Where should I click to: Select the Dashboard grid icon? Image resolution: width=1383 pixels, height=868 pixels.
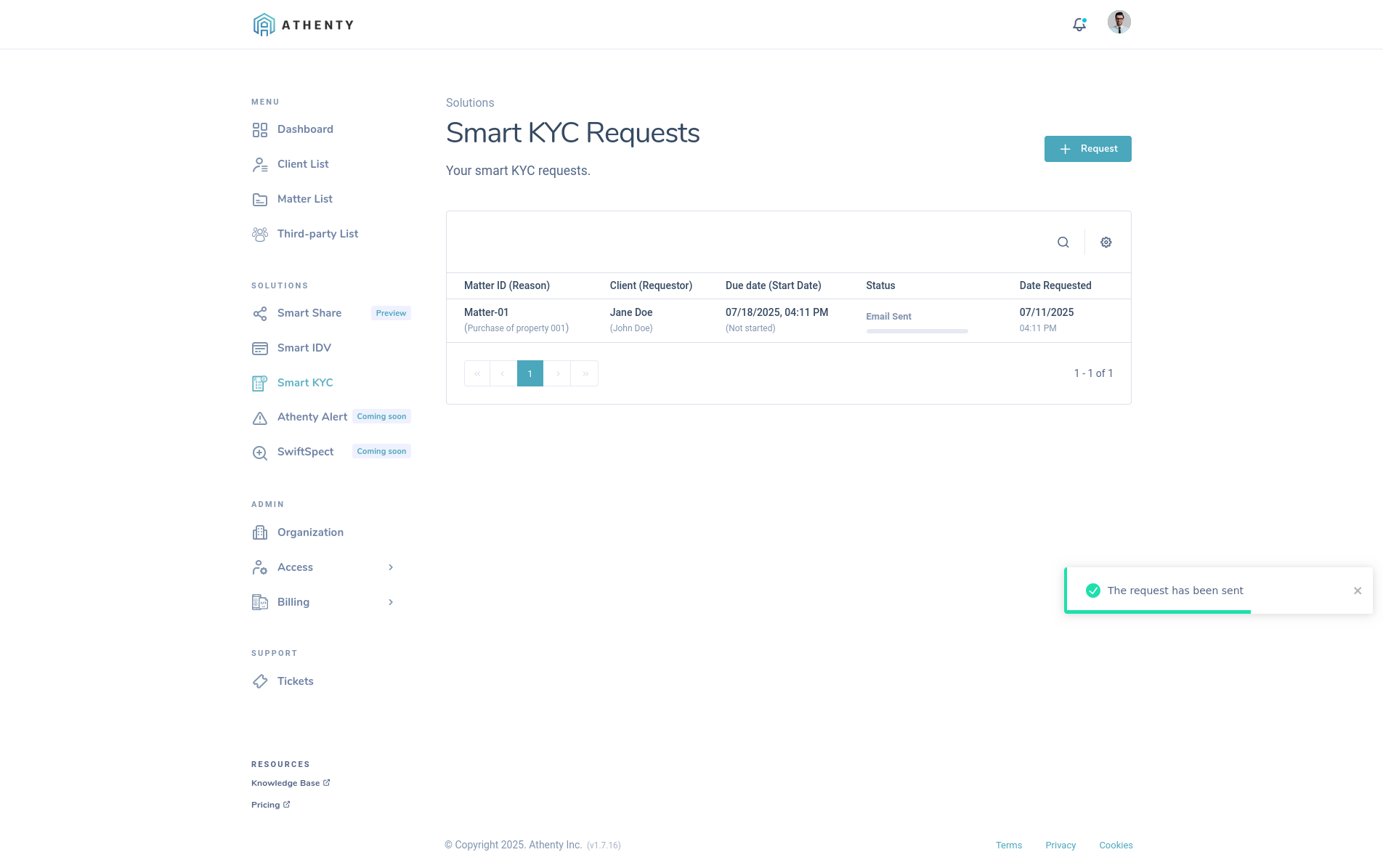[x=260, y=129]
